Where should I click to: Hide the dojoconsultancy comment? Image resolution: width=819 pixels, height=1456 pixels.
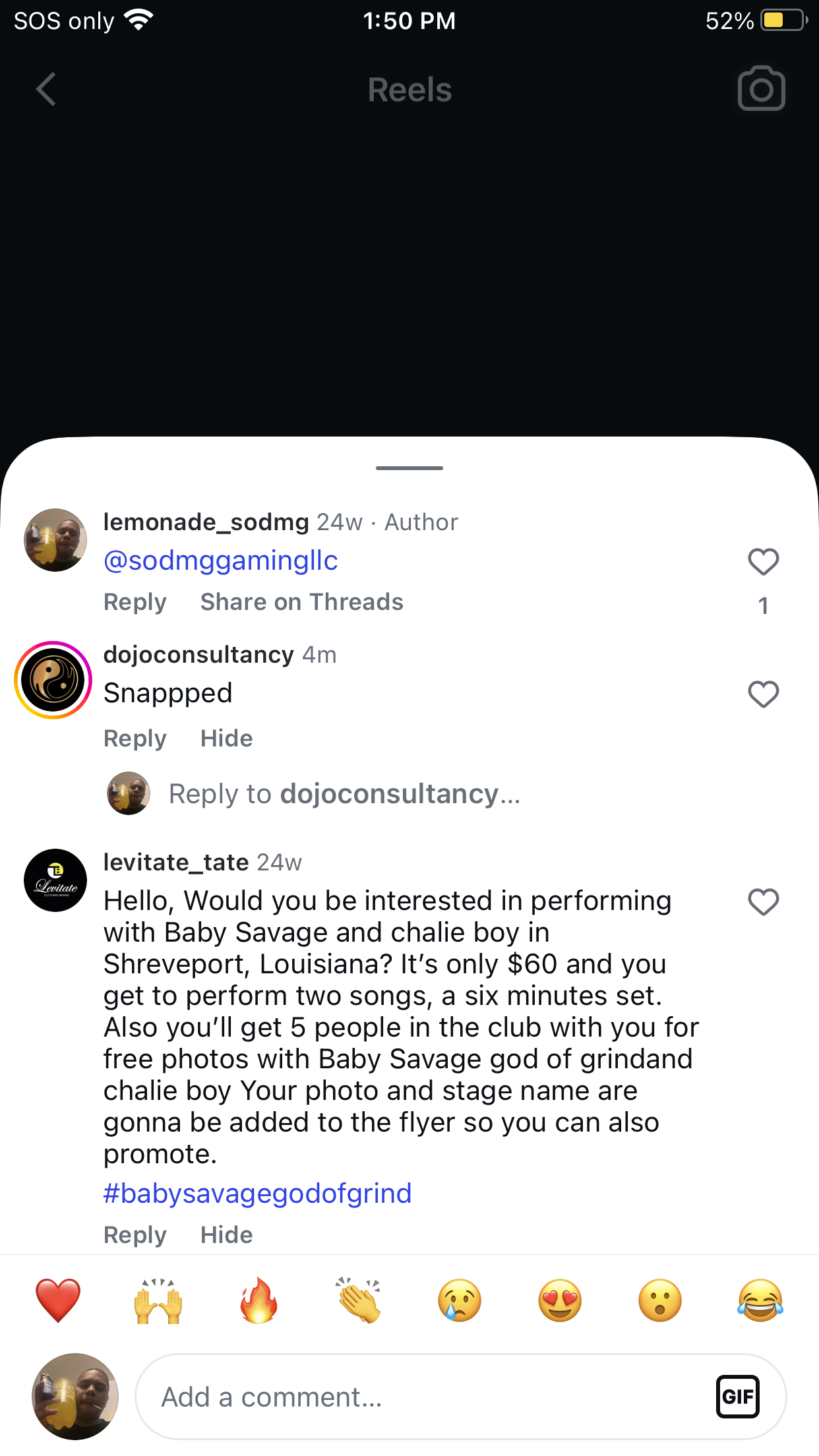[226, 739]
